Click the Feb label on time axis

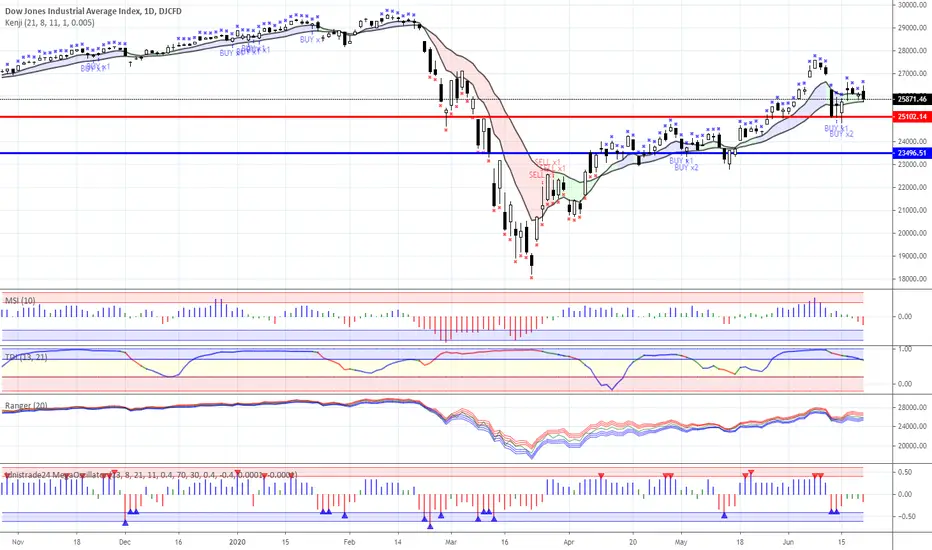point(350,542)
